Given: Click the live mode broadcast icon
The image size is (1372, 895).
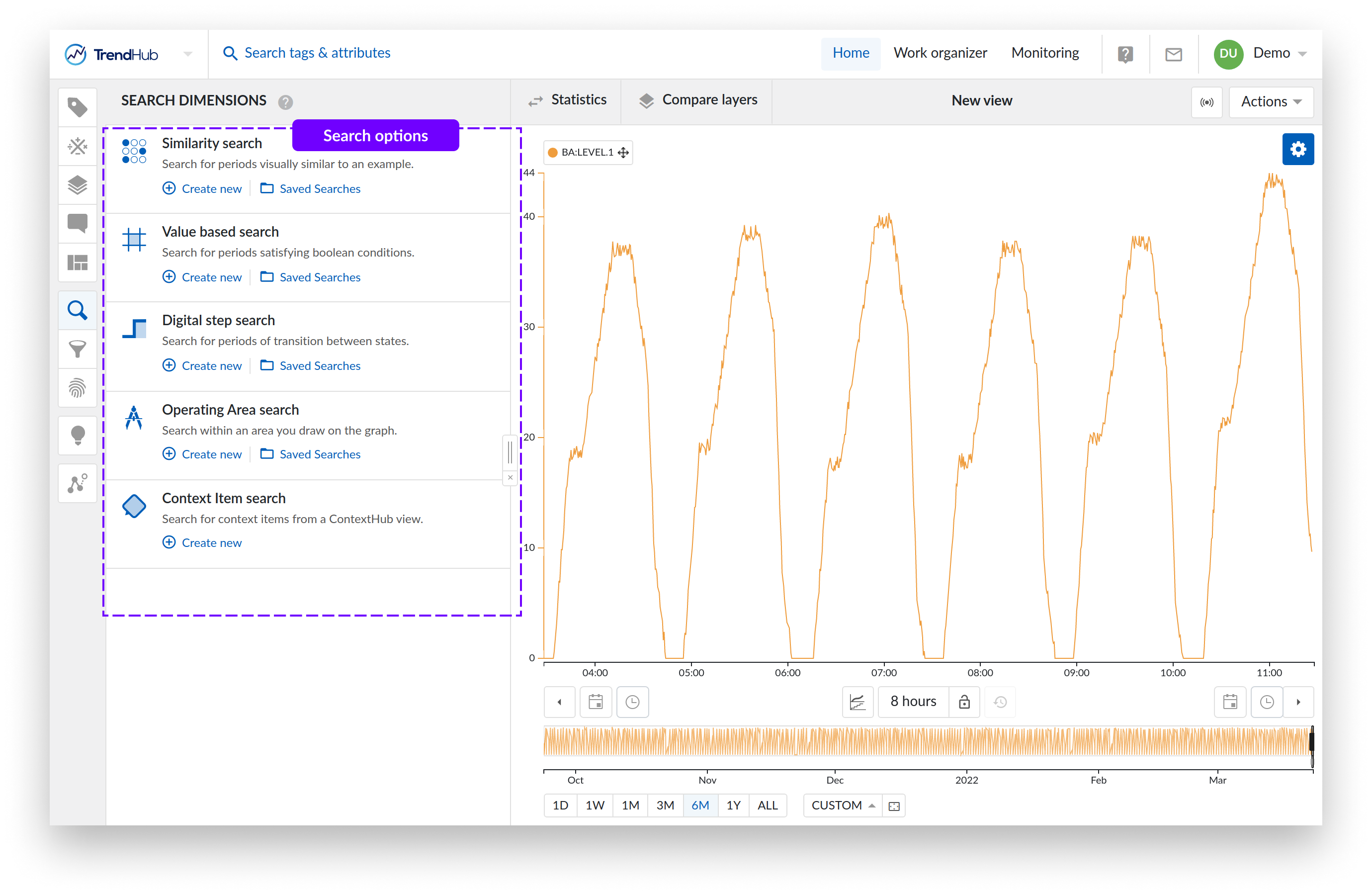Looking at the screenshot, I should click(x=1206, y=102).
